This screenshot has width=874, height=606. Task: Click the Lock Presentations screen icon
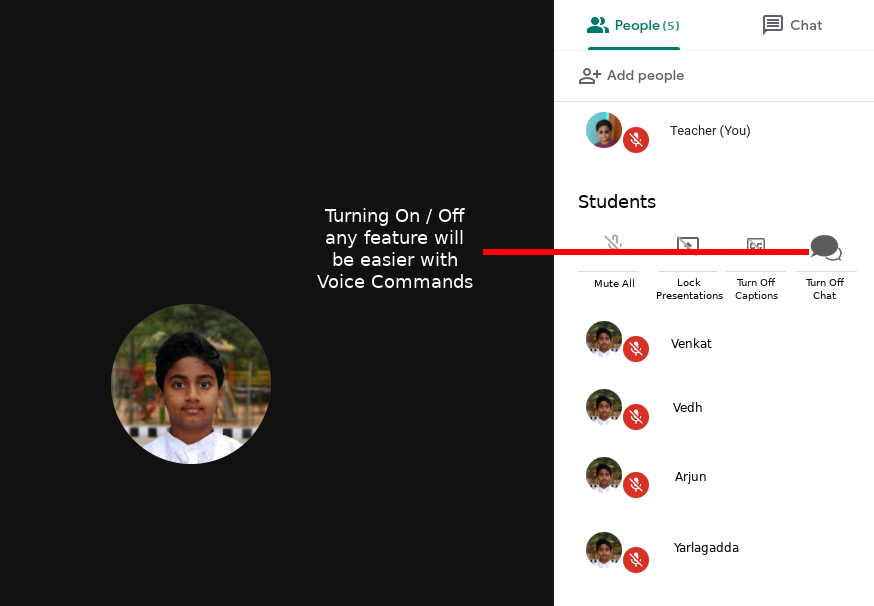click(x=688, y=245)
